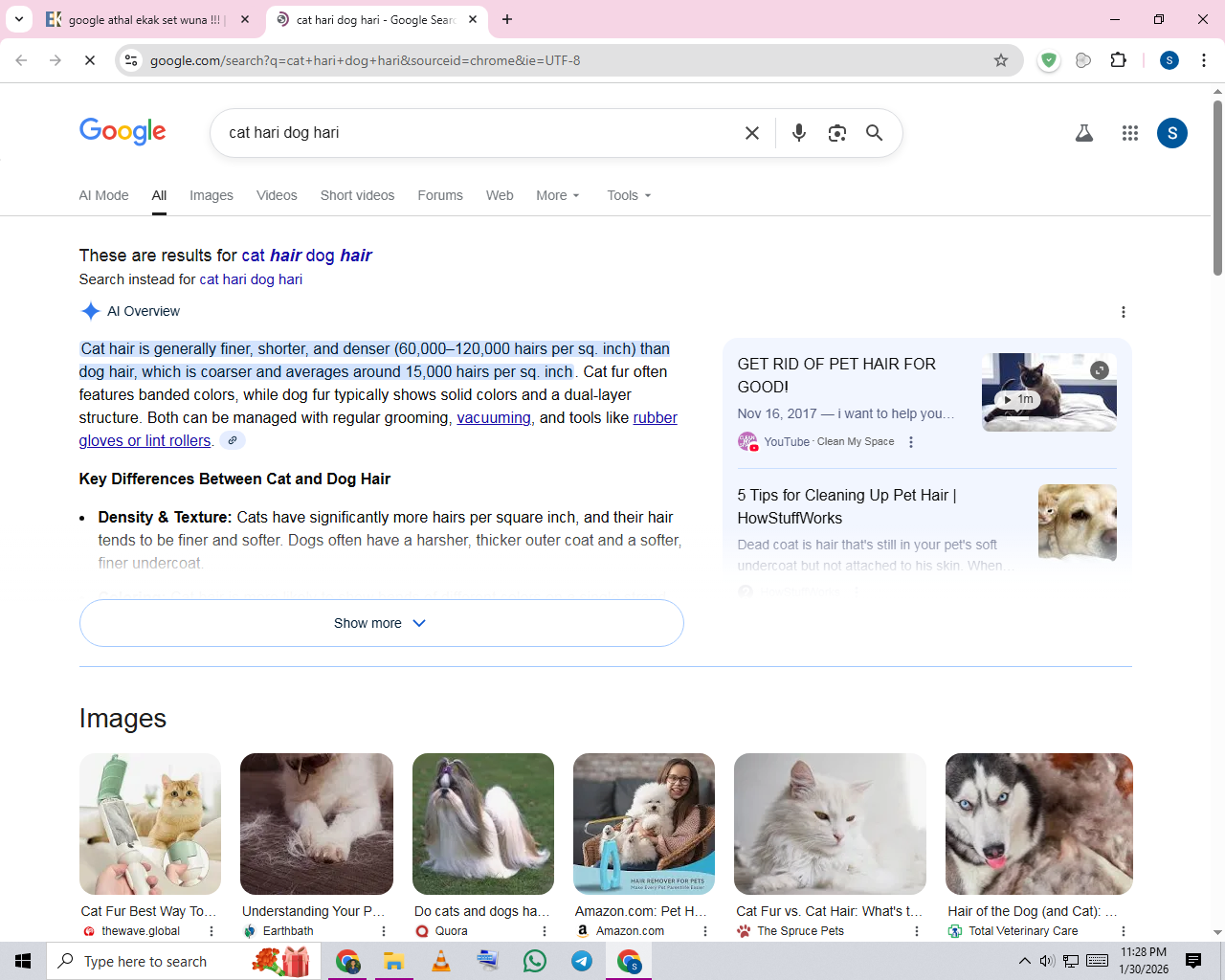Open the Google apps grid
The image size is (1225, 980).
[1130, 133]
